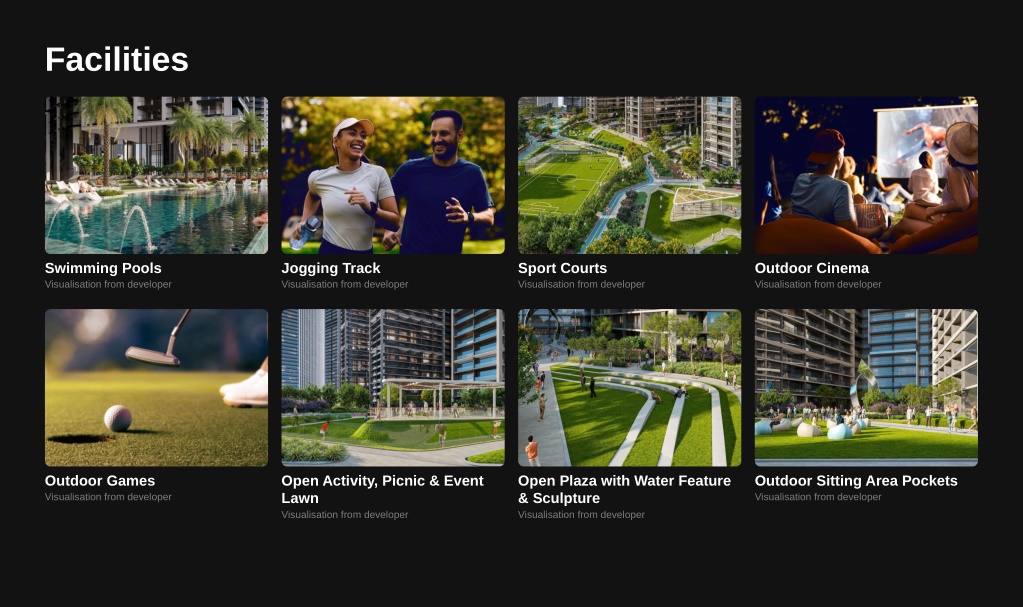View the Outdoor Sitting Area Pockets image
The image size is (1023, 607).
click(866, 388)
